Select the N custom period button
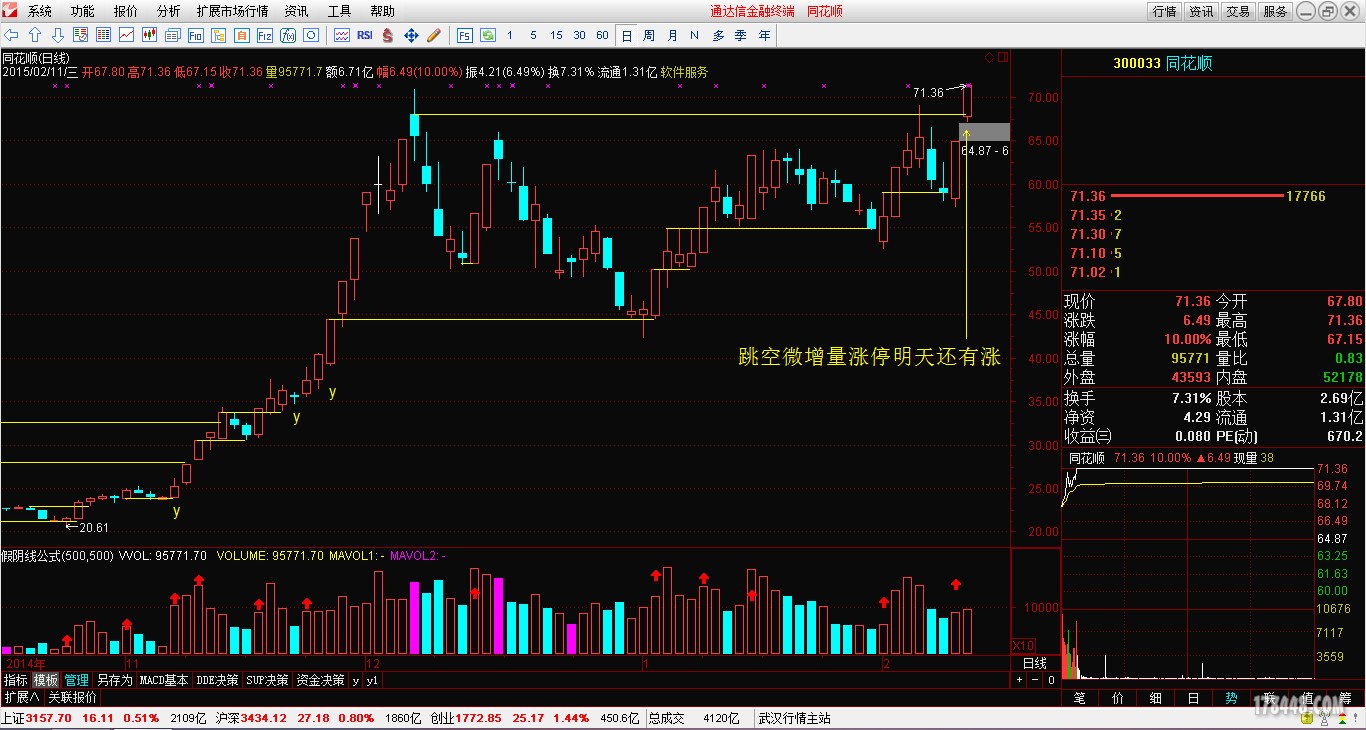 (x=695, y=35)
